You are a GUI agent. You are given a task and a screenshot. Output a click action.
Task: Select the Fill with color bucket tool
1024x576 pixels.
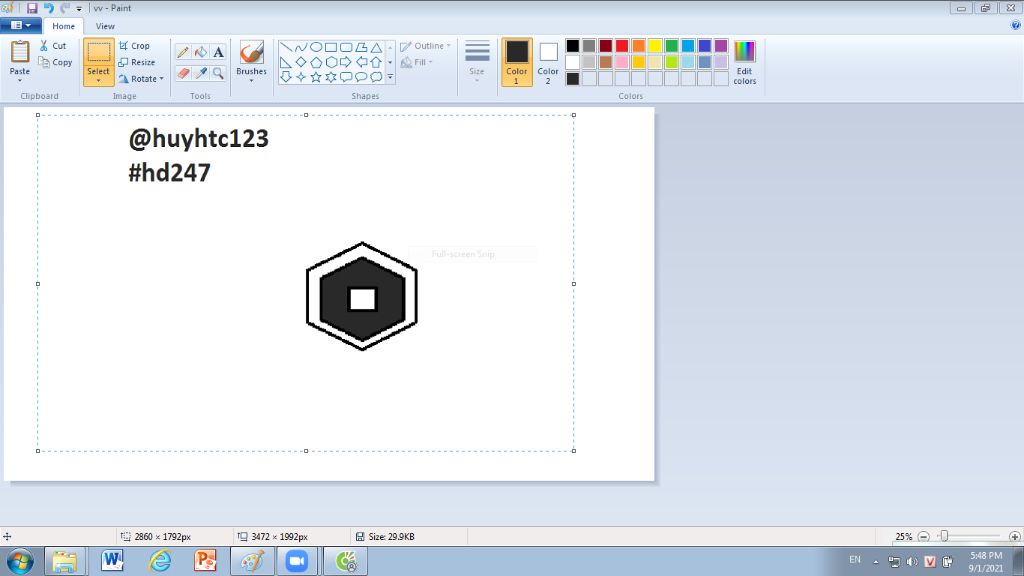200,52
